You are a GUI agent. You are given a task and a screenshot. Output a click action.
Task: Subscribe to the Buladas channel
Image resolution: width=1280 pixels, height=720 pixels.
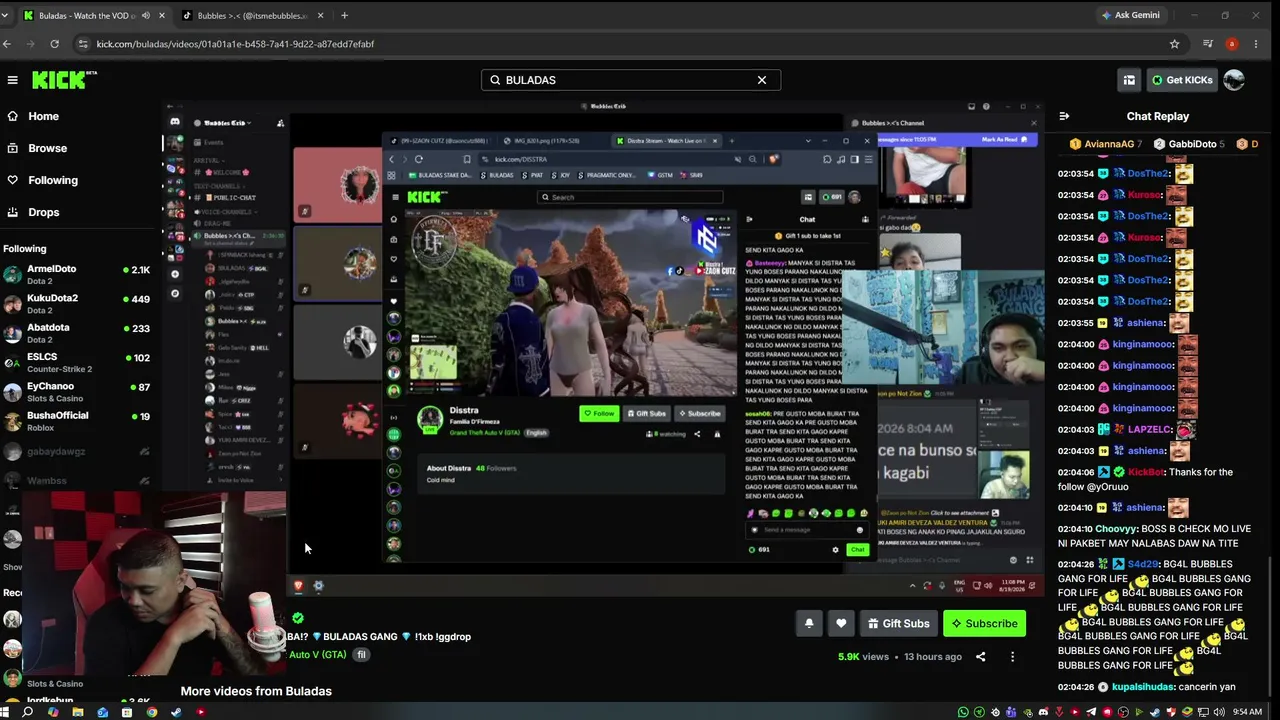pos(984,623)
